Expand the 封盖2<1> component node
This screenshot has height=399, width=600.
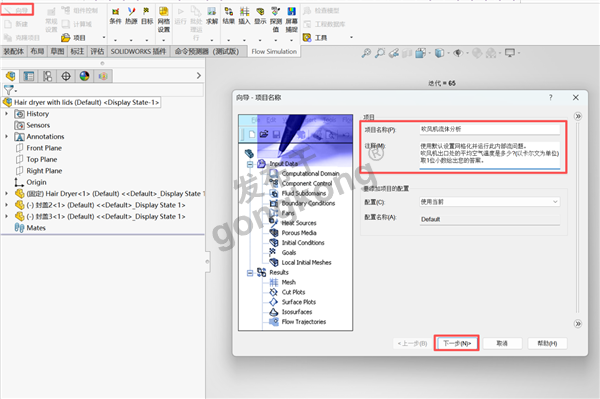pyautogui.click(x=7, y=205)
